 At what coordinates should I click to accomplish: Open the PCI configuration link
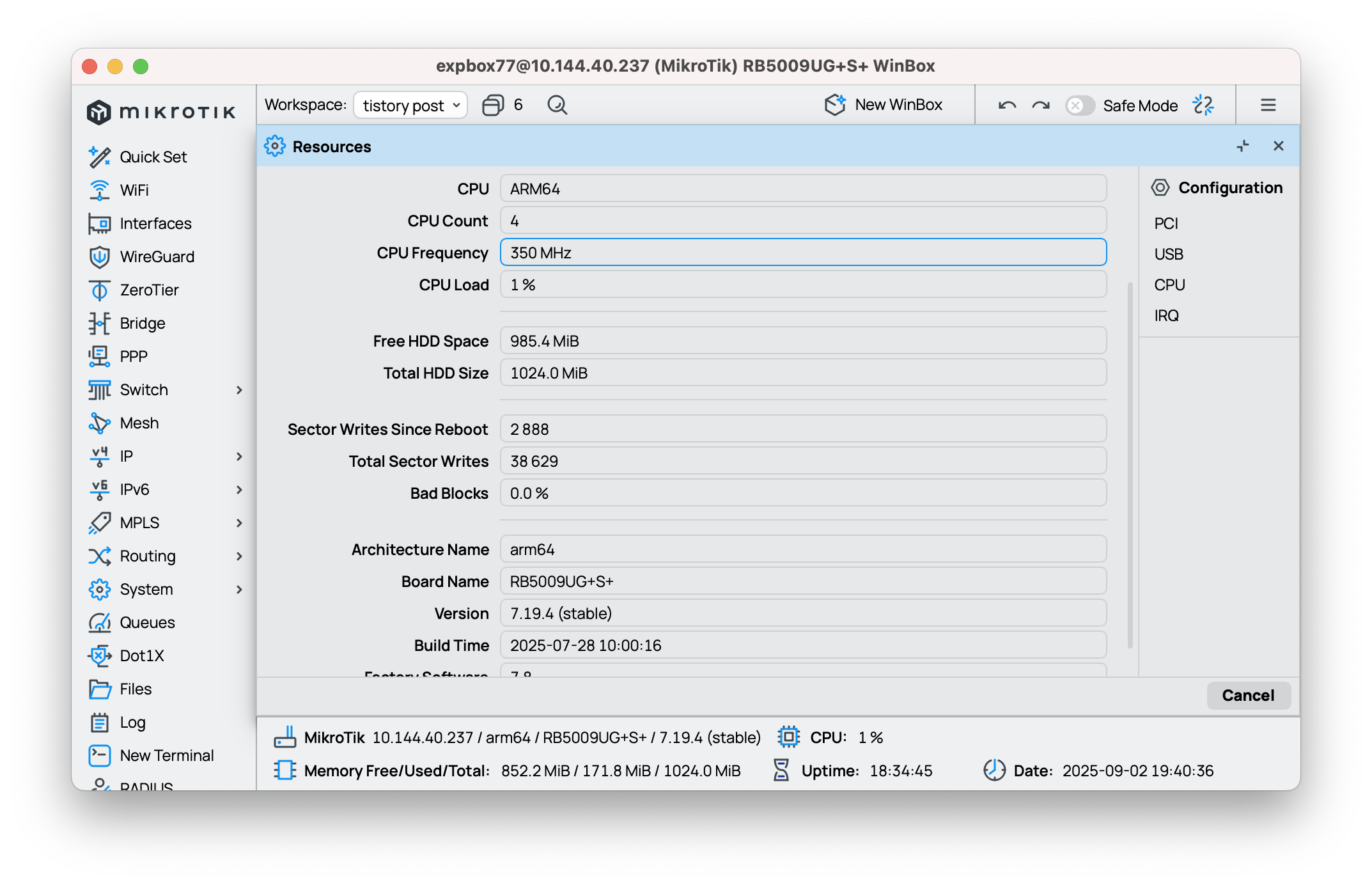pyautogui.click(x=1166, y=223)
